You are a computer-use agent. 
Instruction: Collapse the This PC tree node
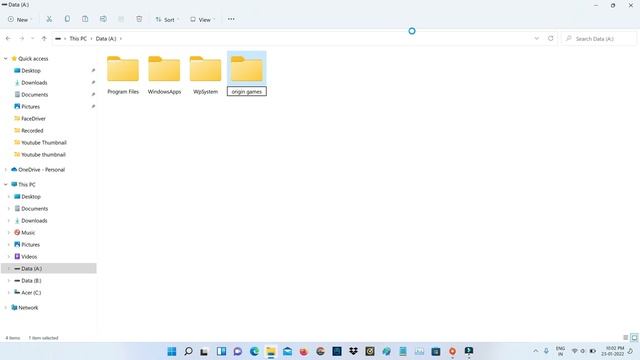(x=6, y=184)
